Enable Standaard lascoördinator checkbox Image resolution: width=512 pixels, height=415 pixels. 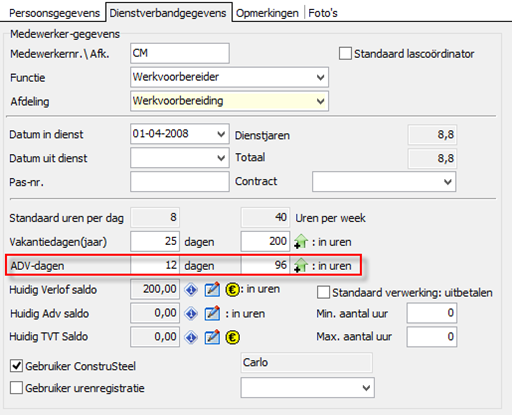click(x=345, y=54)
